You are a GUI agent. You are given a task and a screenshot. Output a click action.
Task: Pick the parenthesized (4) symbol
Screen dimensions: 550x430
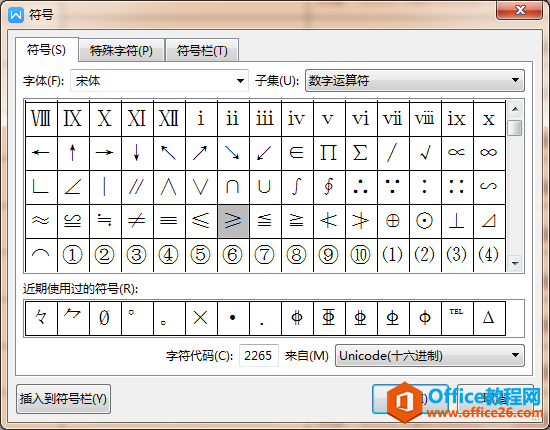[x=489, y=255]
